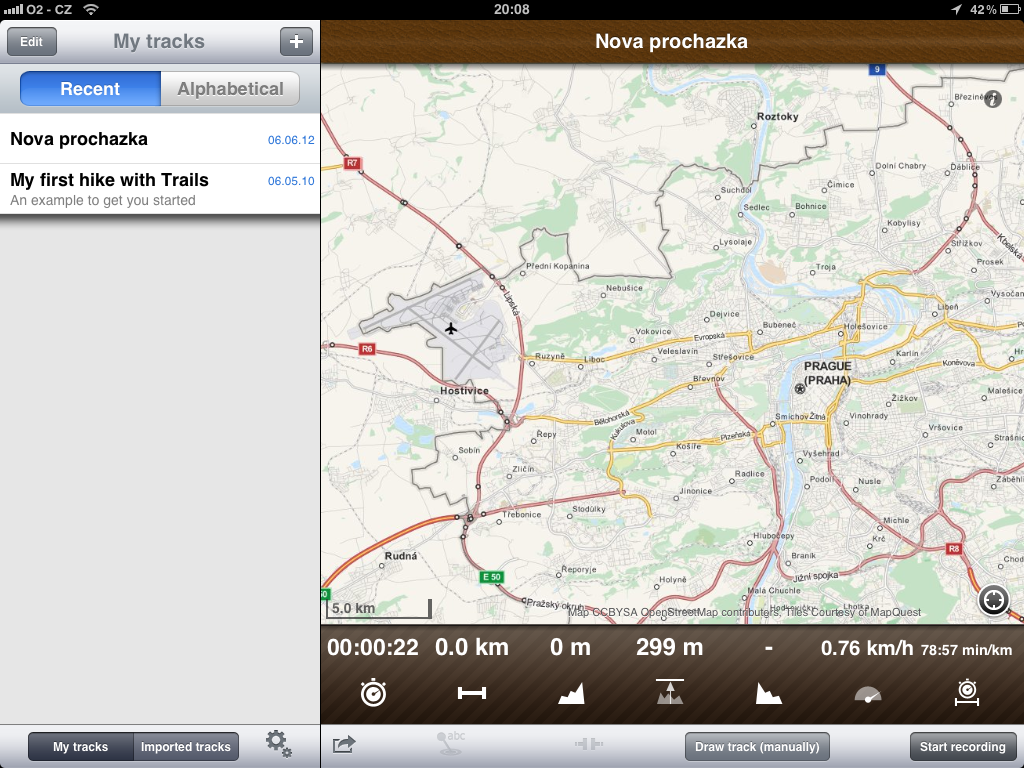Tap the E 50 road sign on map
This screenshot has height=768, width=1024.
point(492,577)
